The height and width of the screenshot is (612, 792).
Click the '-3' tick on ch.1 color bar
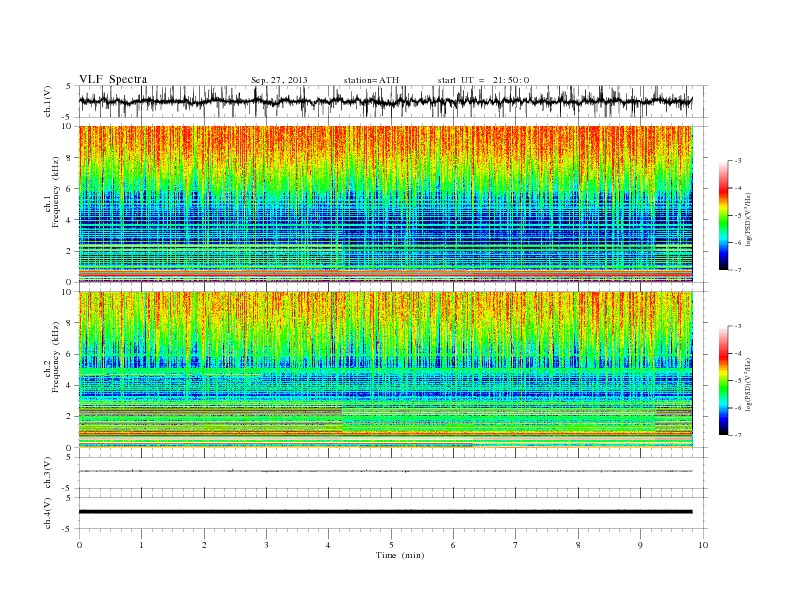tap(737, 161)
